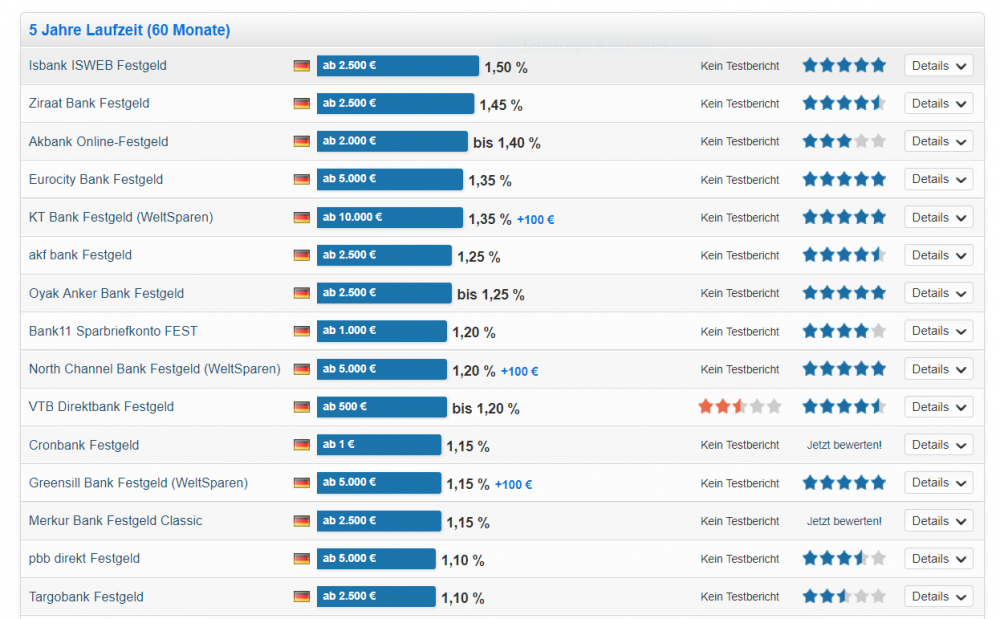1000x619 pixels.
Task: Click the flag icon for akf bank Festgeld
Action: pos(302,255)
